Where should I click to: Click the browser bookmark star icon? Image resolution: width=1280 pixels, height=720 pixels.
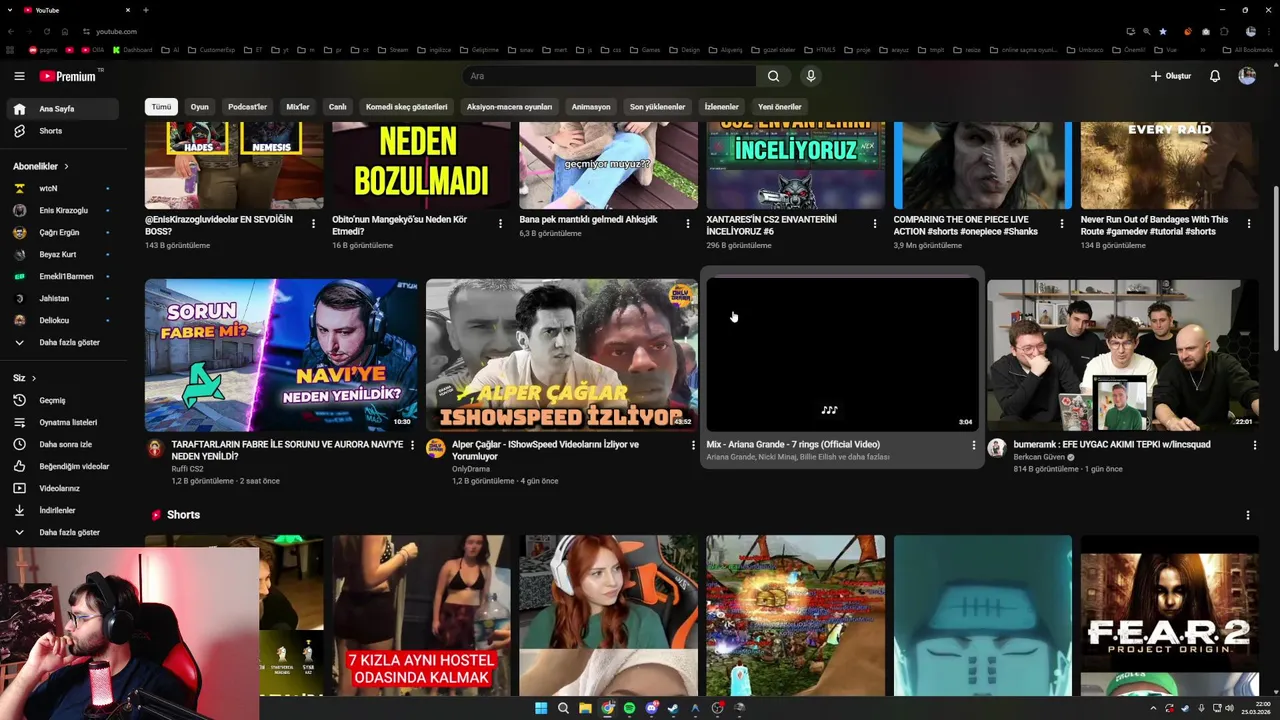[1162, 31]
